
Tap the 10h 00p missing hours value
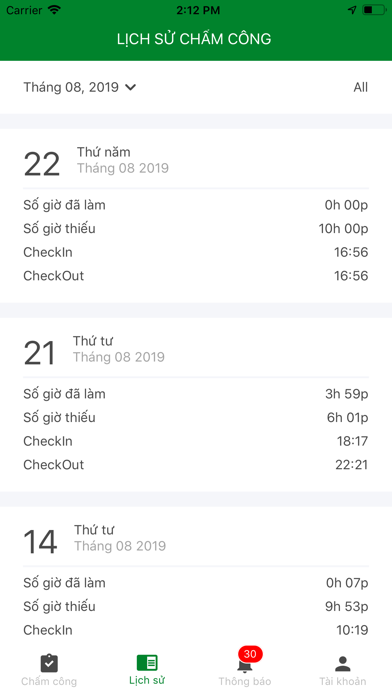344,229
